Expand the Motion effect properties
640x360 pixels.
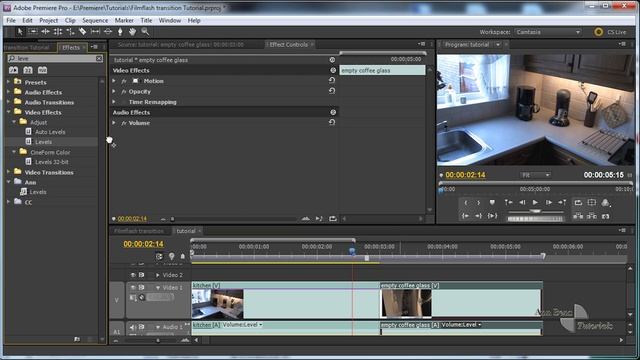click(114, 81)
